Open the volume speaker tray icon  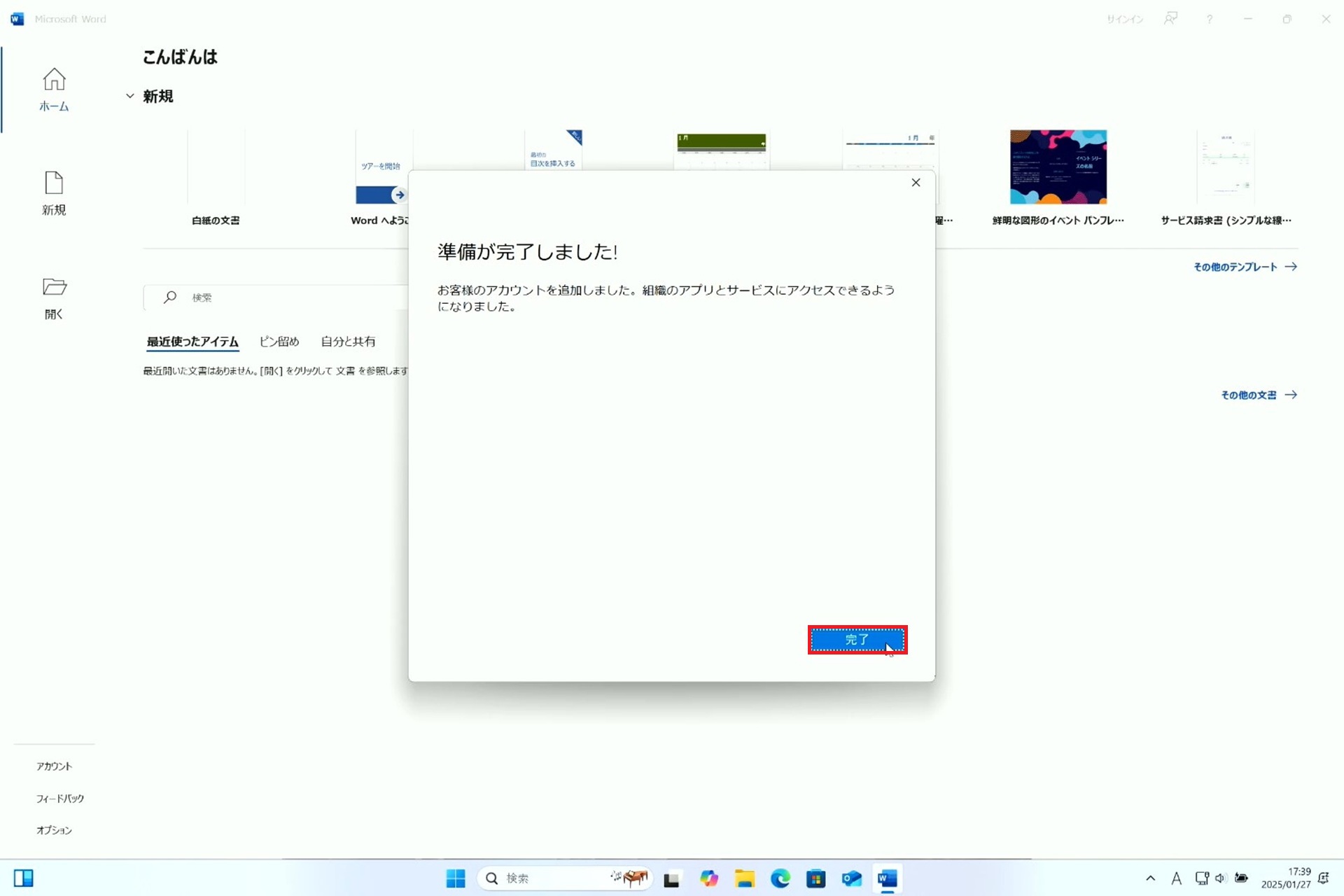pyautogui.click(x=1221, y=878)
